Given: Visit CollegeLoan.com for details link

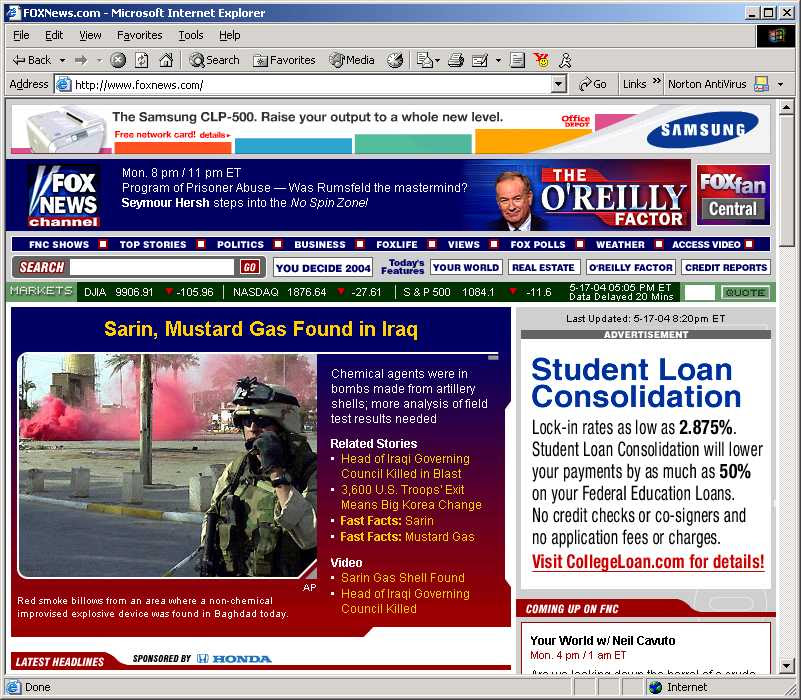Looking at the screenshot, I should pos(648,562).
